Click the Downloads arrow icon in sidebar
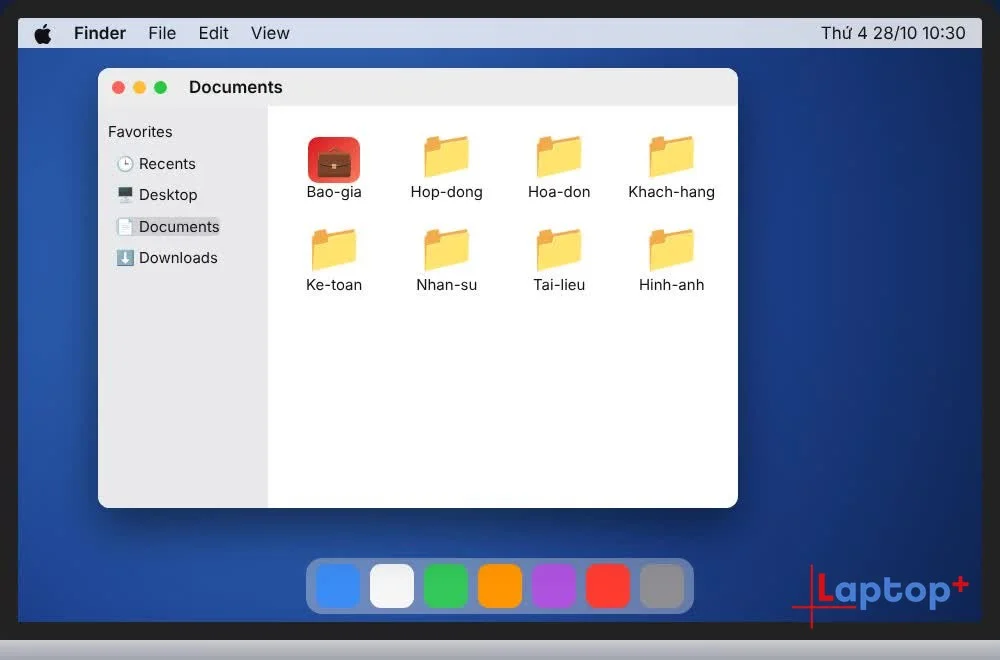Screen dimensions: 1000x660 [125, 258]
